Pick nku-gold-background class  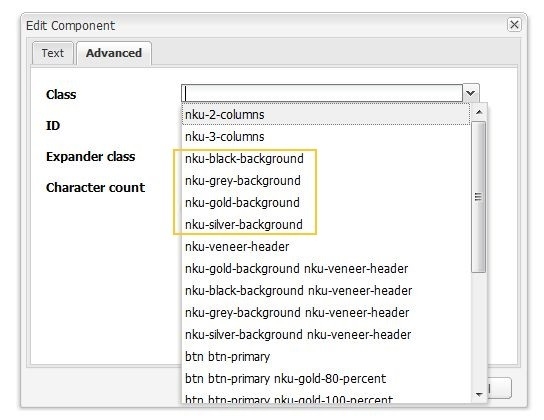click(326, 203)
